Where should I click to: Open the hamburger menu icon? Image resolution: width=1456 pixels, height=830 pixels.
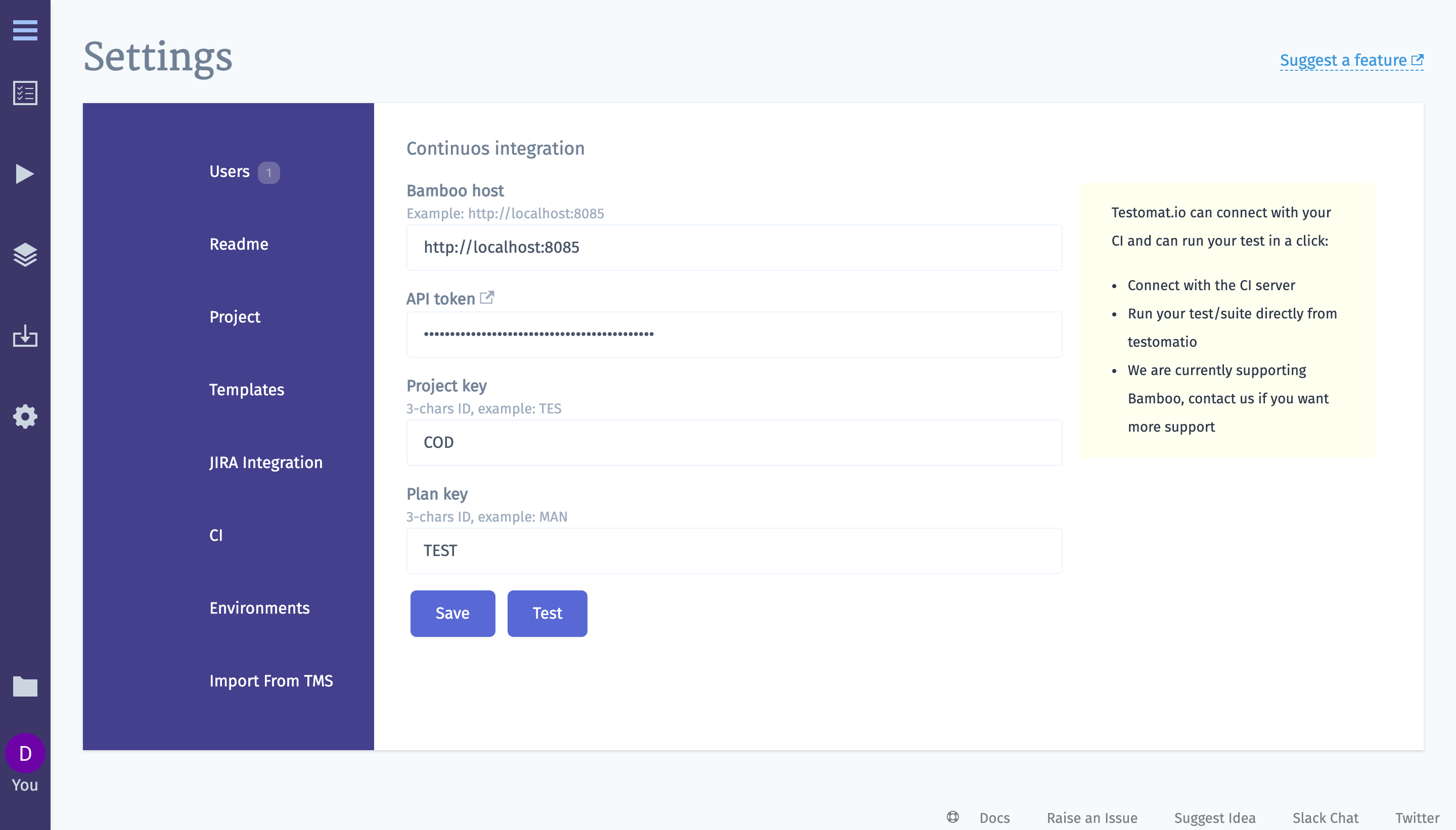[25, 30]
